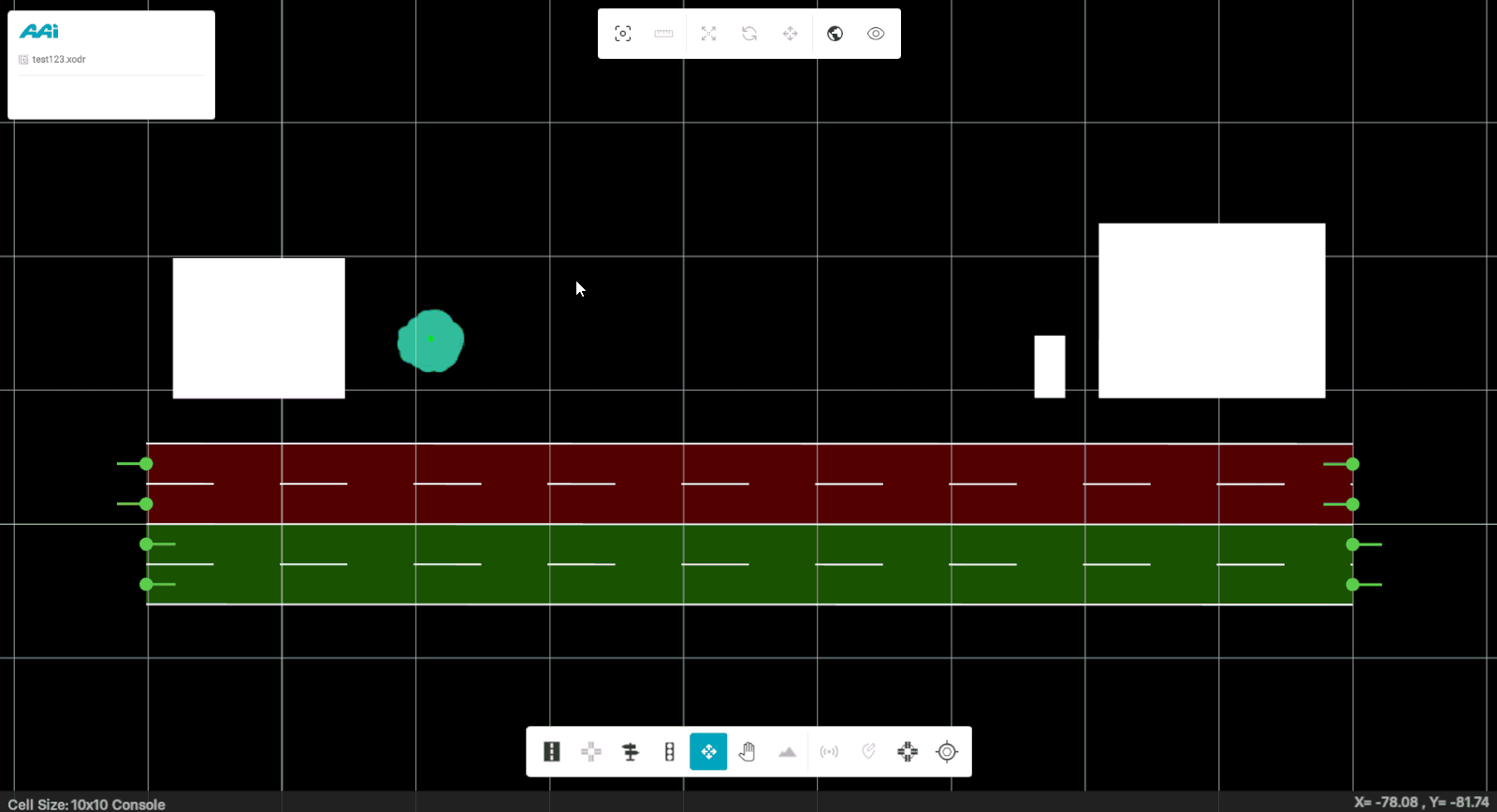1497x812 pixels.
Task: Open the Console in the status bar
Action: [138, 805]
